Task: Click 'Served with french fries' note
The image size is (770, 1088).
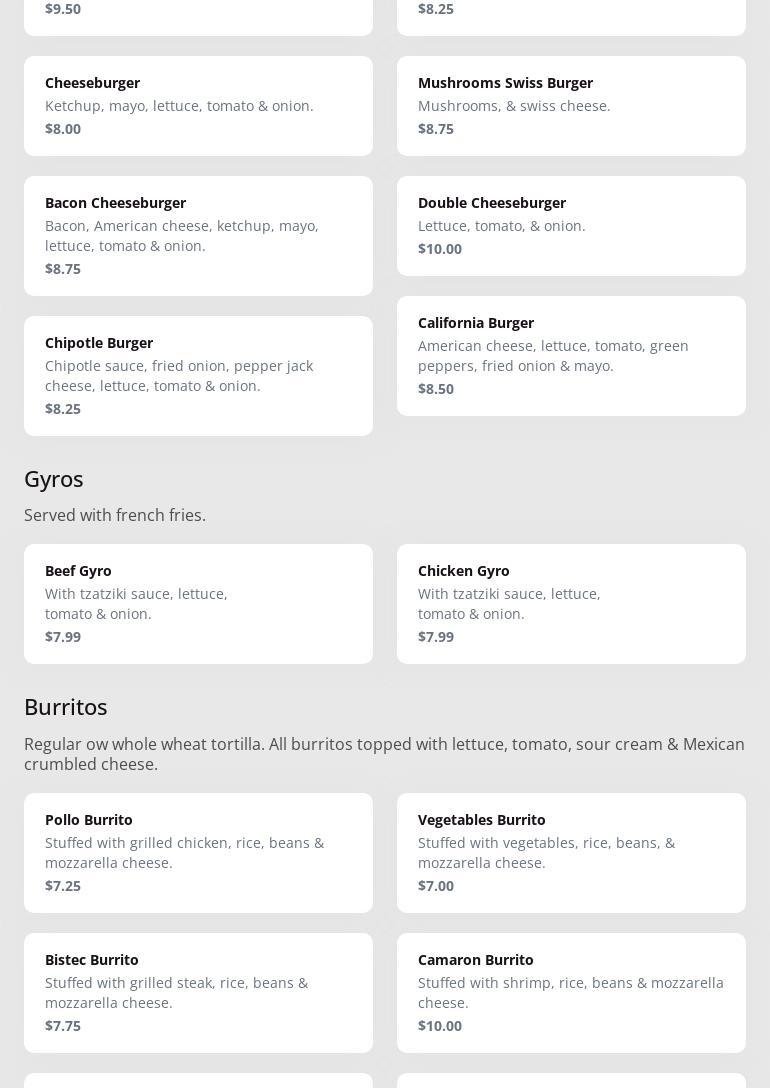Action: click(x=115, y=515)
